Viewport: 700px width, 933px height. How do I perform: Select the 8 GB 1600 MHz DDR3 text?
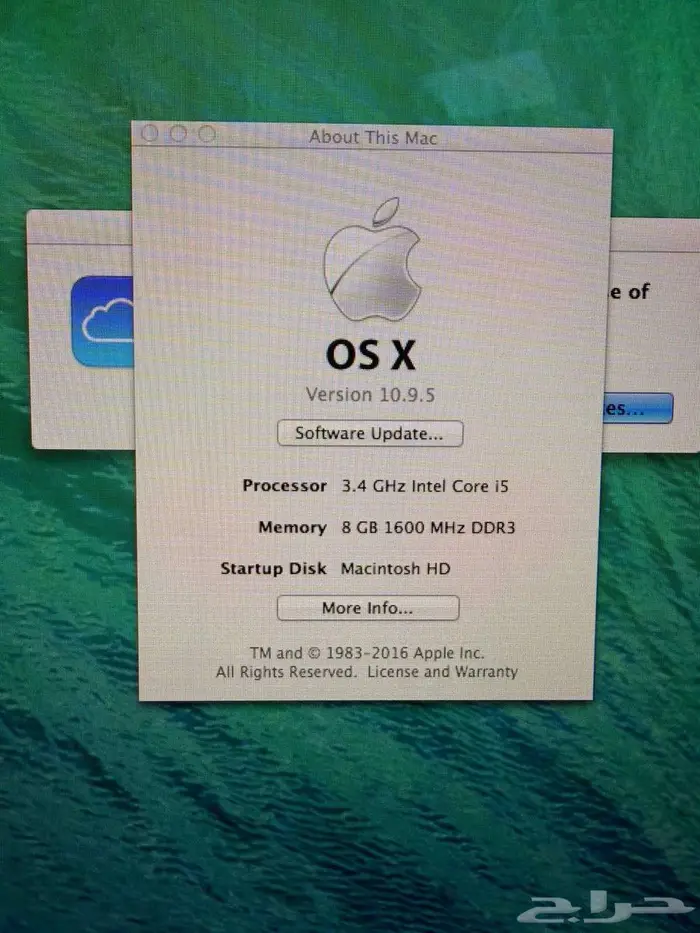pyautogui.click(x=428, y=527)
